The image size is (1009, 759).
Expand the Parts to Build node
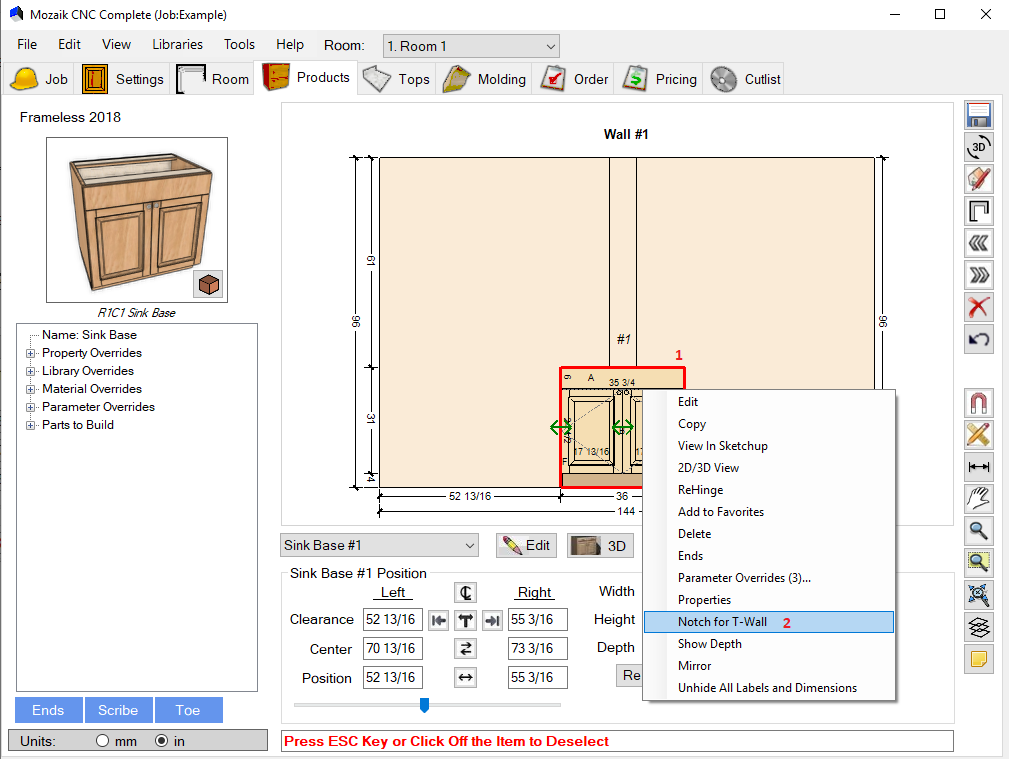pyautogui.click(x=31, y=425)
